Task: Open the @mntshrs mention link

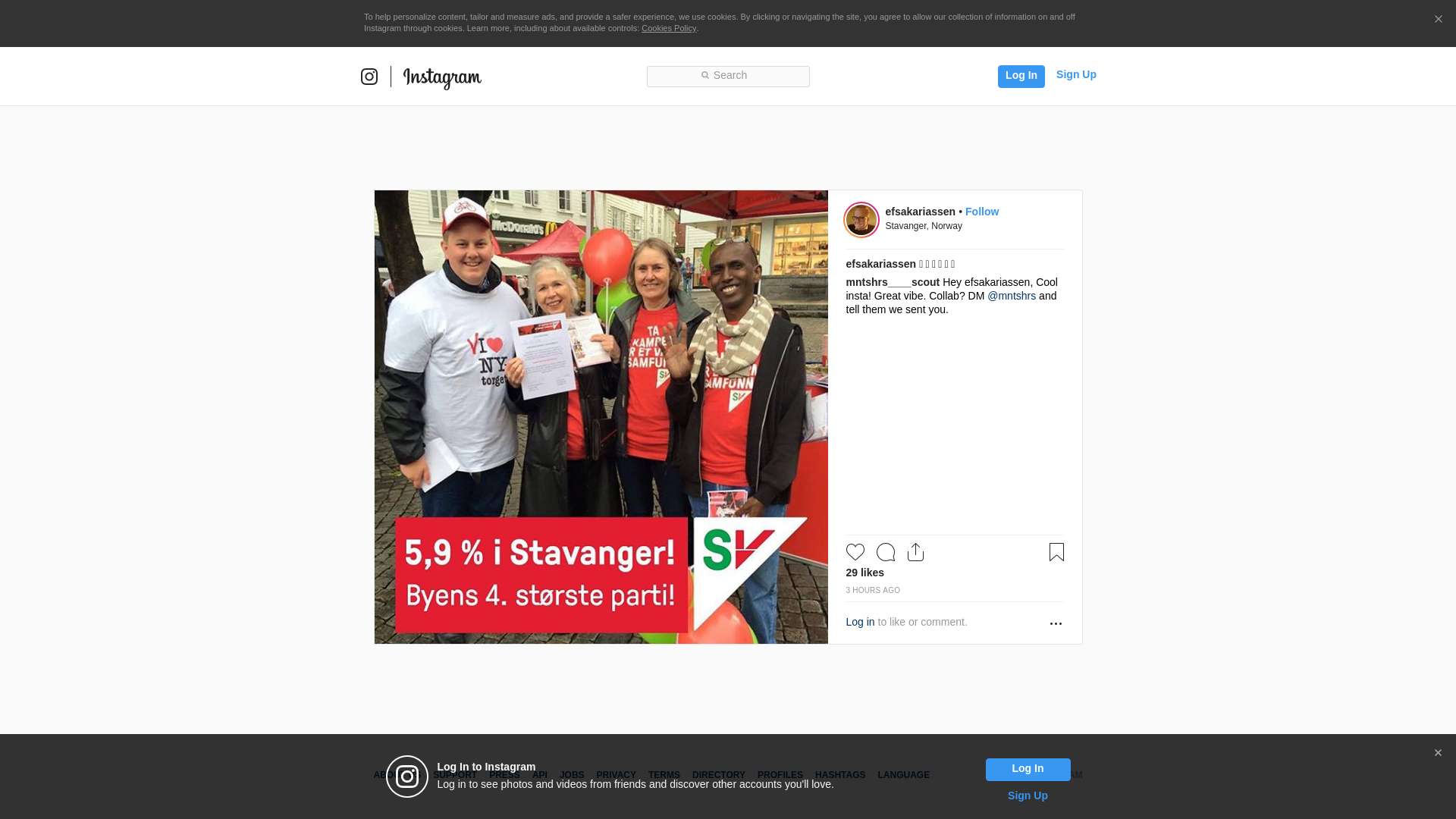Action: pos(1011,296)
